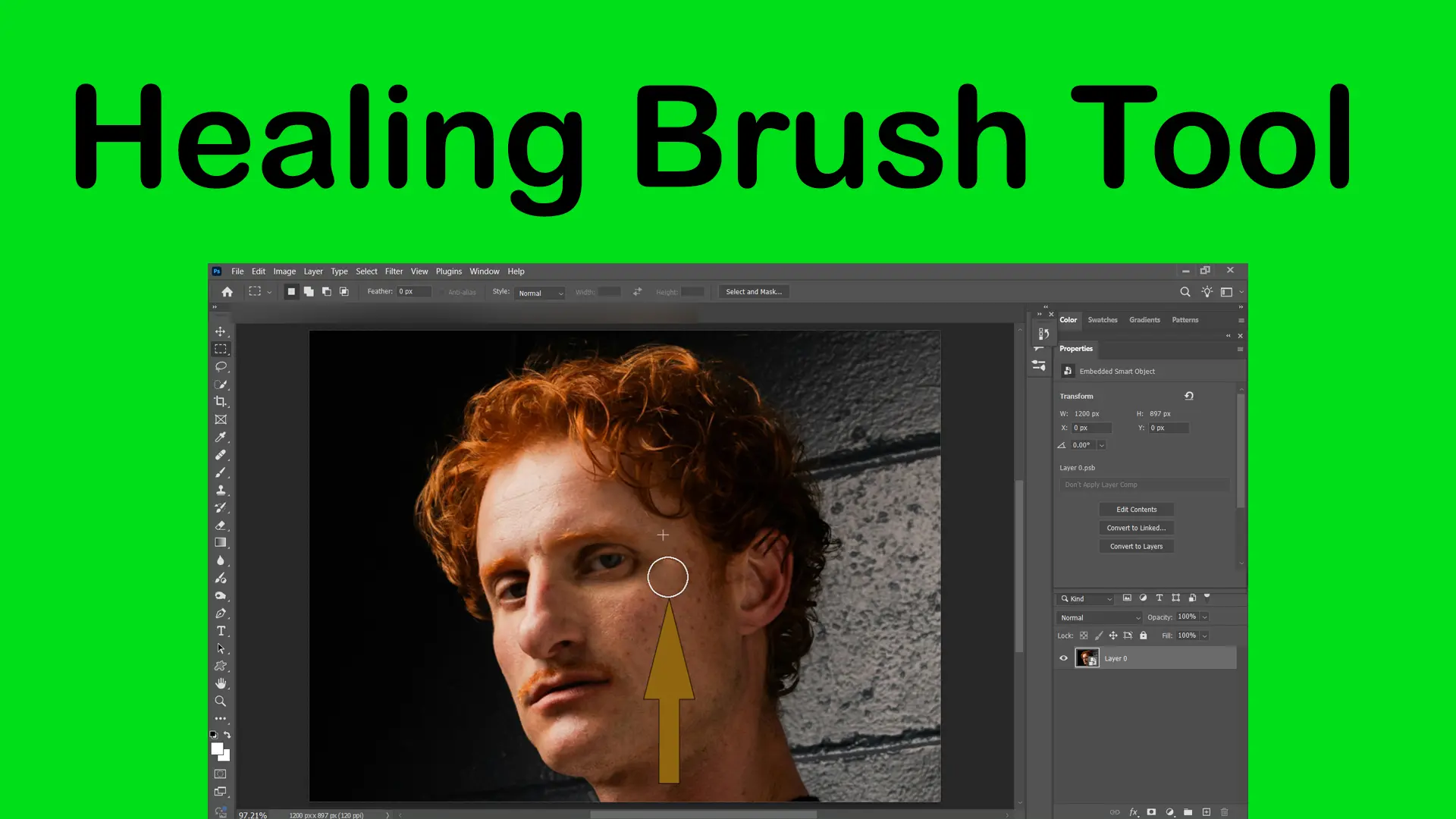The height and width of the screenshot is (819, 1456).
Task: Open the search magnifier in options bar
Action: pyautogui.click(x=1185, y=292)
